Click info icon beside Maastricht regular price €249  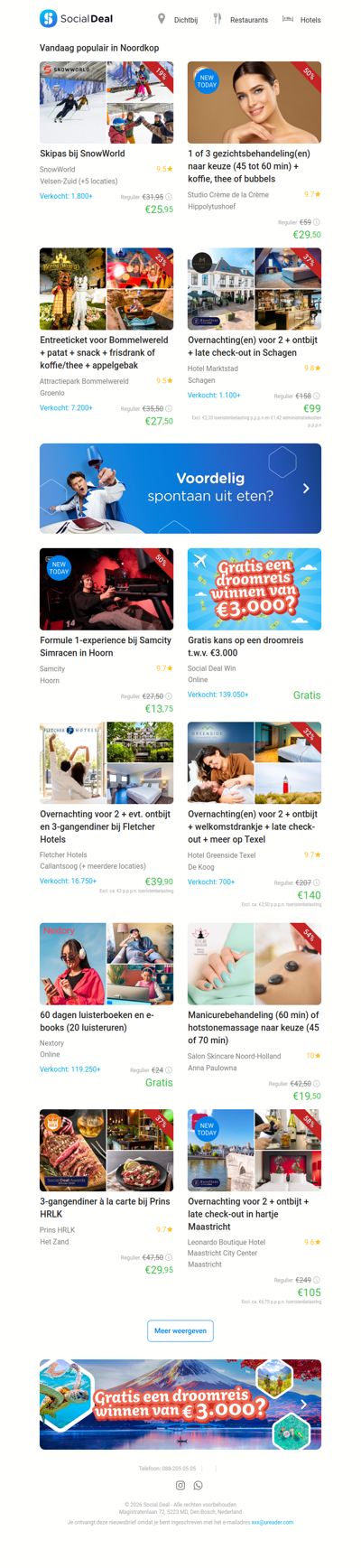[317, 1280]
